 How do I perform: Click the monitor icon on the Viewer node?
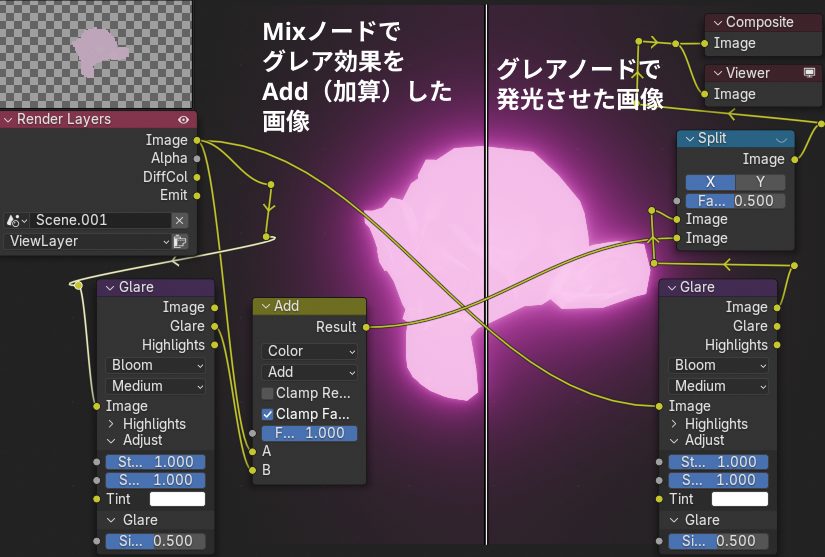coord(809,73)
